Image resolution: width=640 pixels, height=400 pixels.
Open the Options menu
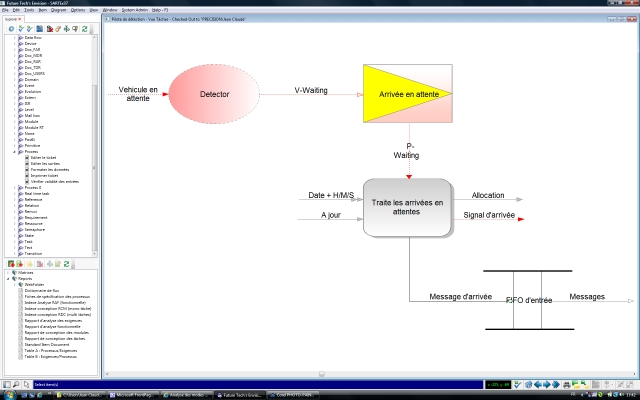coord(78,10)
